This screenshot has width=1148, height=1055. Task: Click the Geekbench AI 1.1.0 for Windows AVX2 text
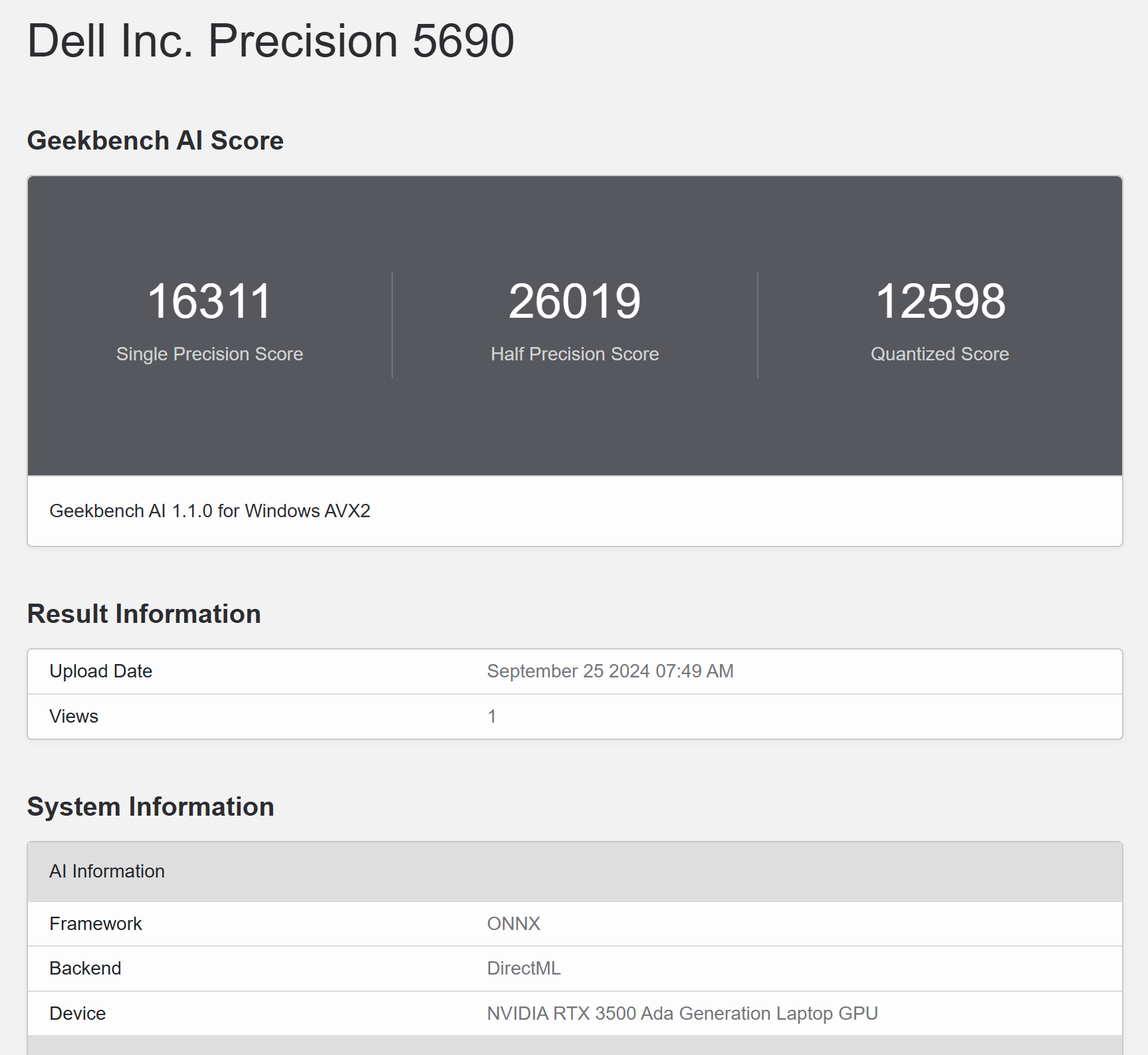[x=210, y=511]
